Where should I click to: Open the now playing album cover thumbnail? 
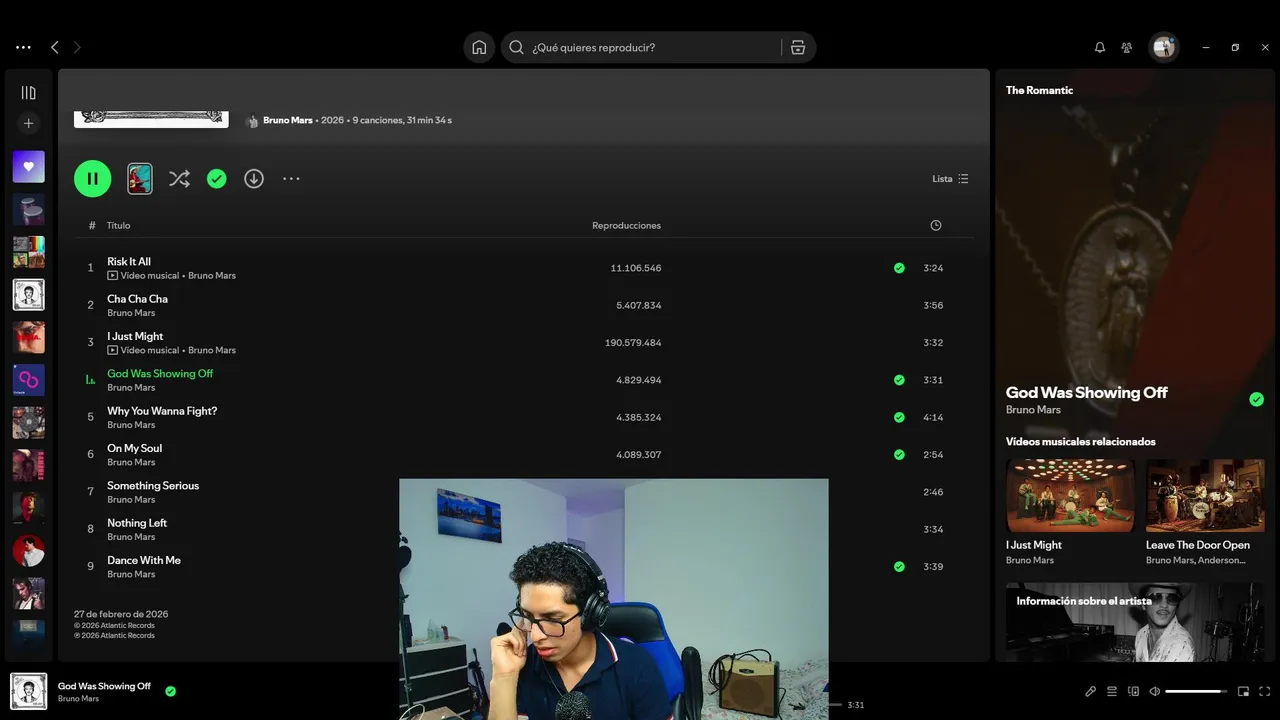click(x=29, y=691)
